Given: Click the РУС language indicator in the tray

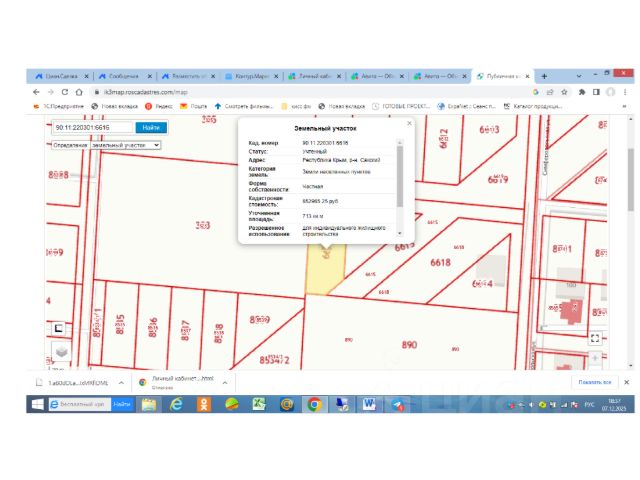Looking at the screenshot, I should [x=589, y=404].
